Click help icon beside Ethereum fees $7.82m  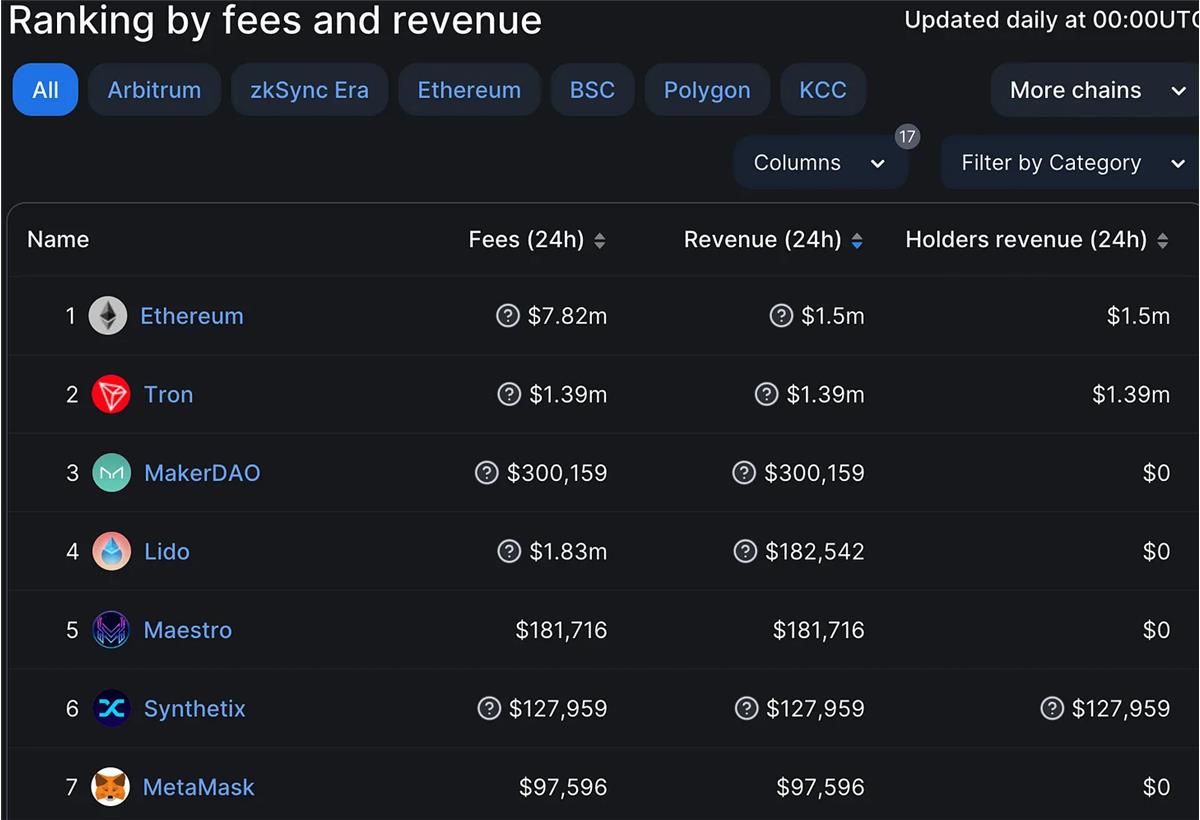pos(508,316)
